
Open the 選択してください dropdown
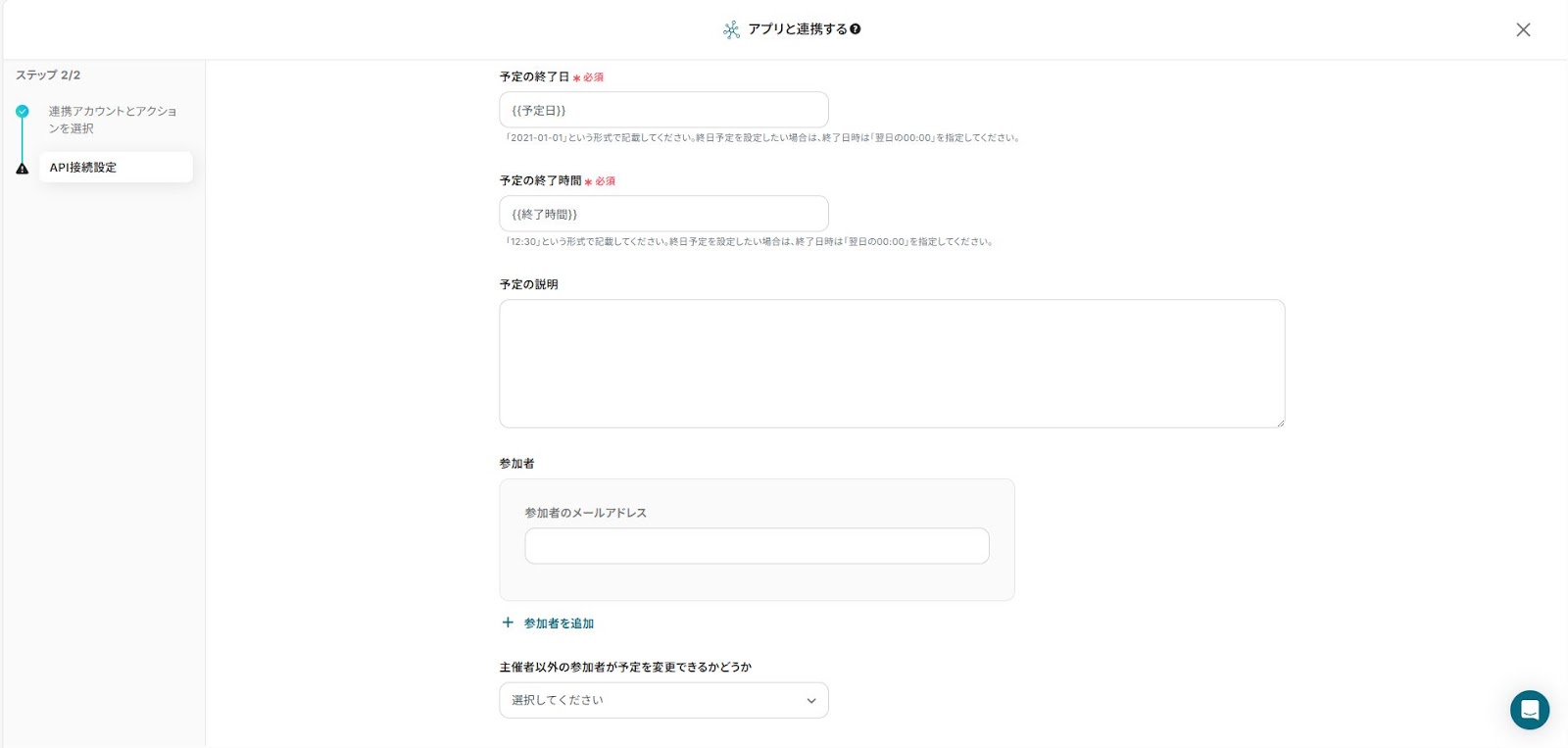point(663,700)
